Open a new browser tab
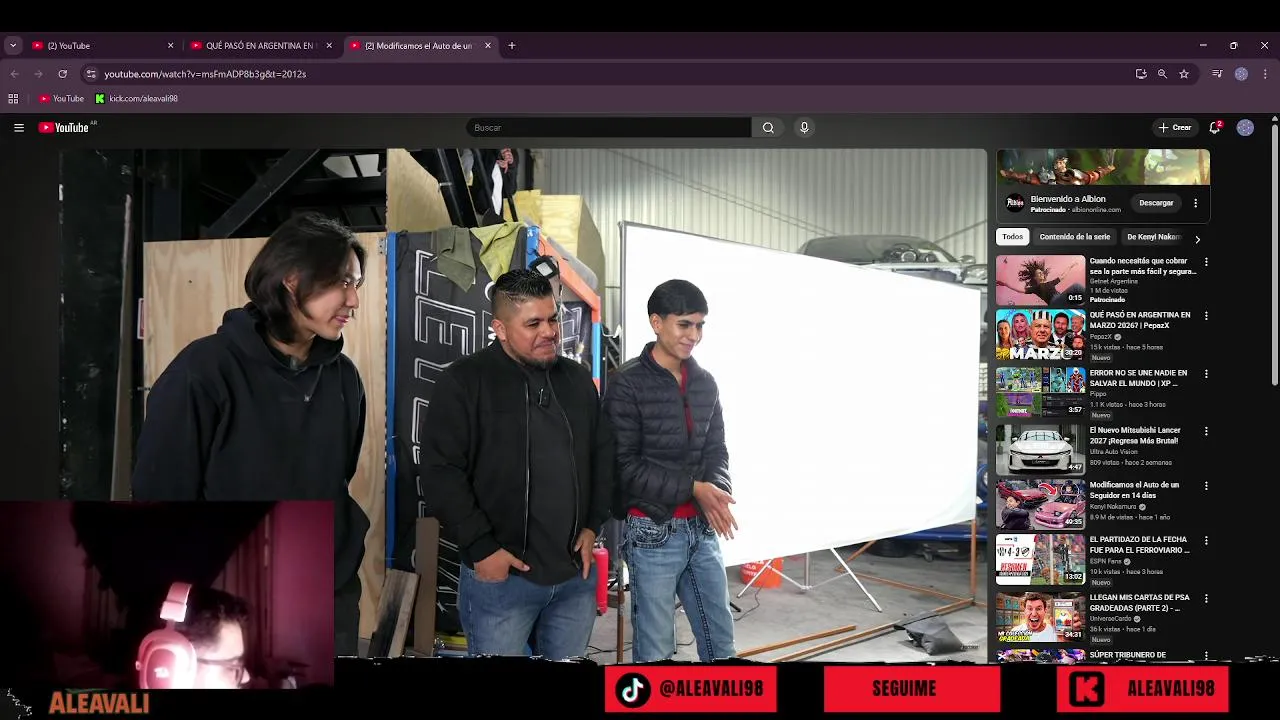1280x720 pixels. pos(512,46)
